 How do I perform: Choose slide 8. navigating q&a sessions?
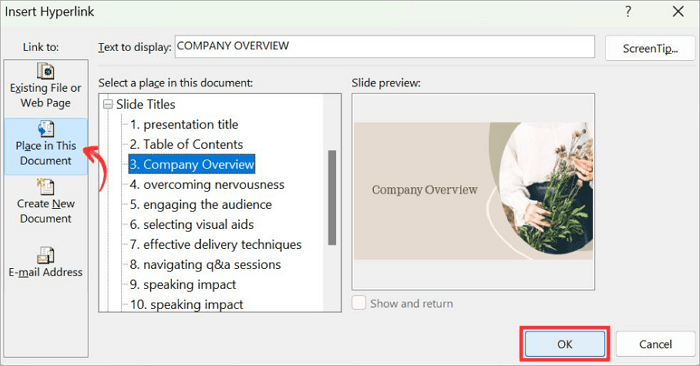point(205,265)
